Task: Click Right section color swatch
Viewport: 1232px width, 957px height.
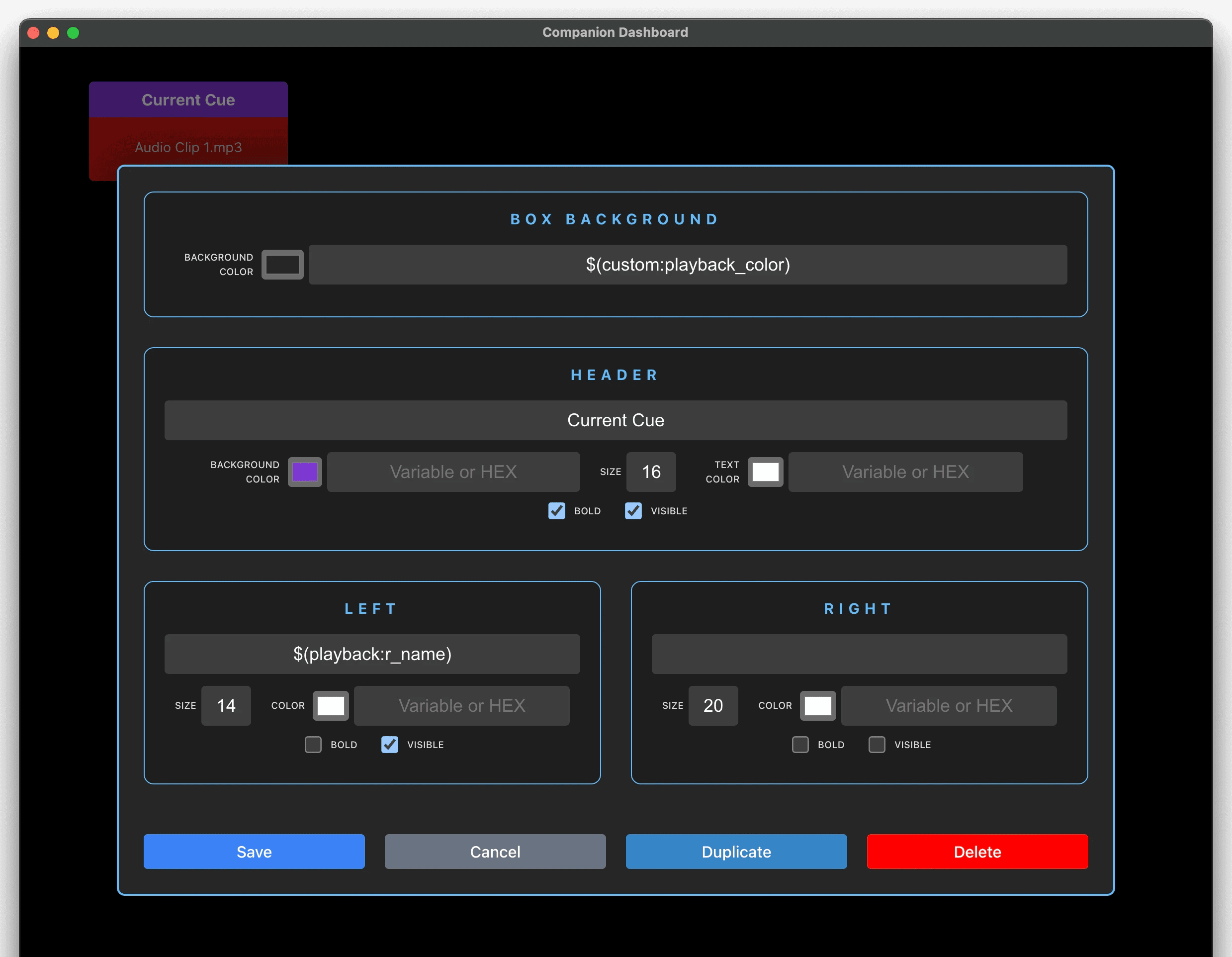Action: [x=817, y=705]
